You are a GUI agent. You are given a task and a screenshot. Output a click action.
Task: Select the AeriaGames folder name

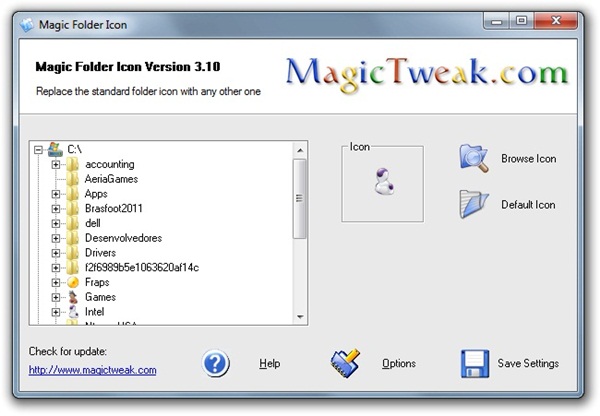tap(111, 179)
